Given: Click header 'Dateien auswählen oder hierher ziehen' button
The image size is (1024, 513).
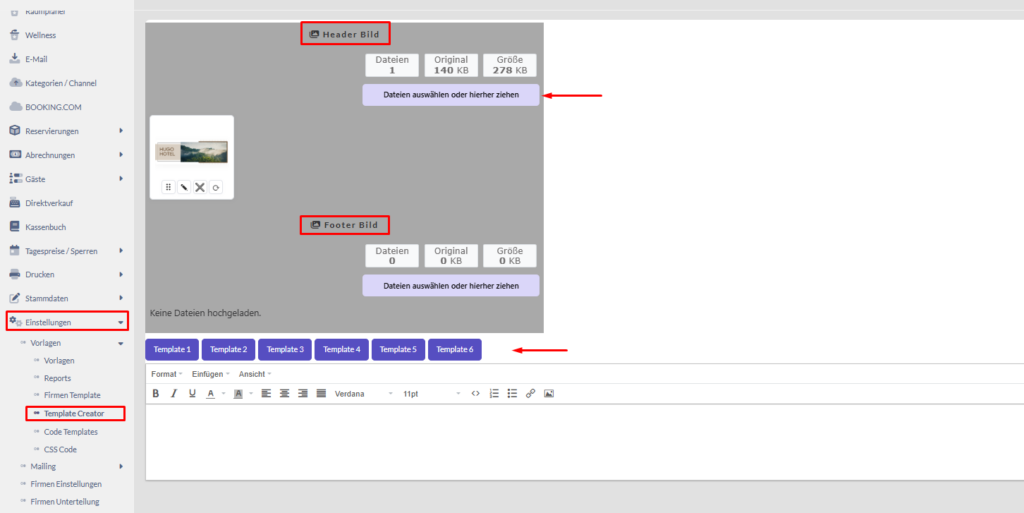Looking at the screenshot, I should pos(451,95).
